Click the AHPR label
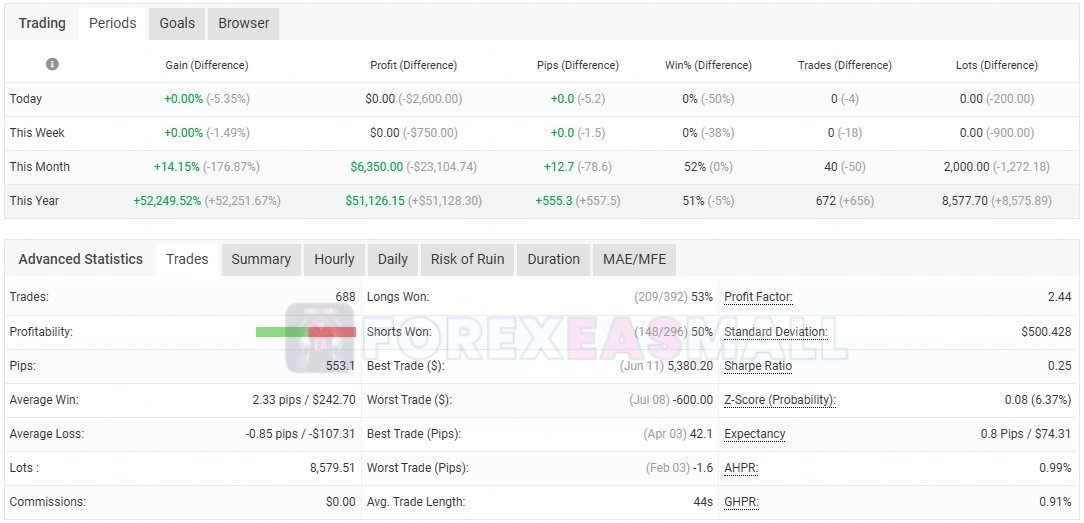1084x523 pixels. [x=741, y=468]
